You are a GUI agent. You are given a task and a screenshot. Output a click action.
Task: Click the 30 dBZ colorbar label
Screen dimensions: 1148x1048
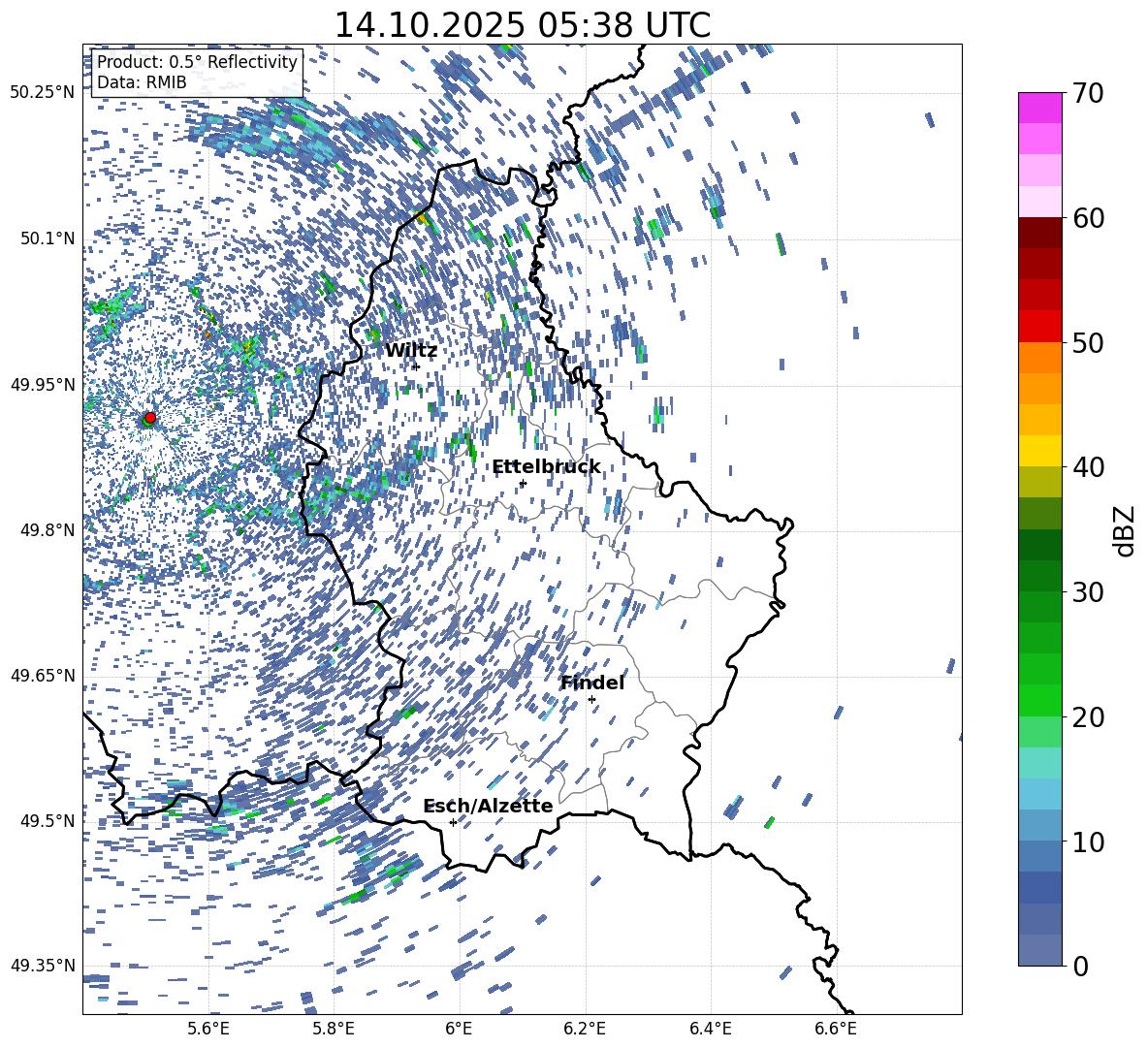tap(1088, 592)
